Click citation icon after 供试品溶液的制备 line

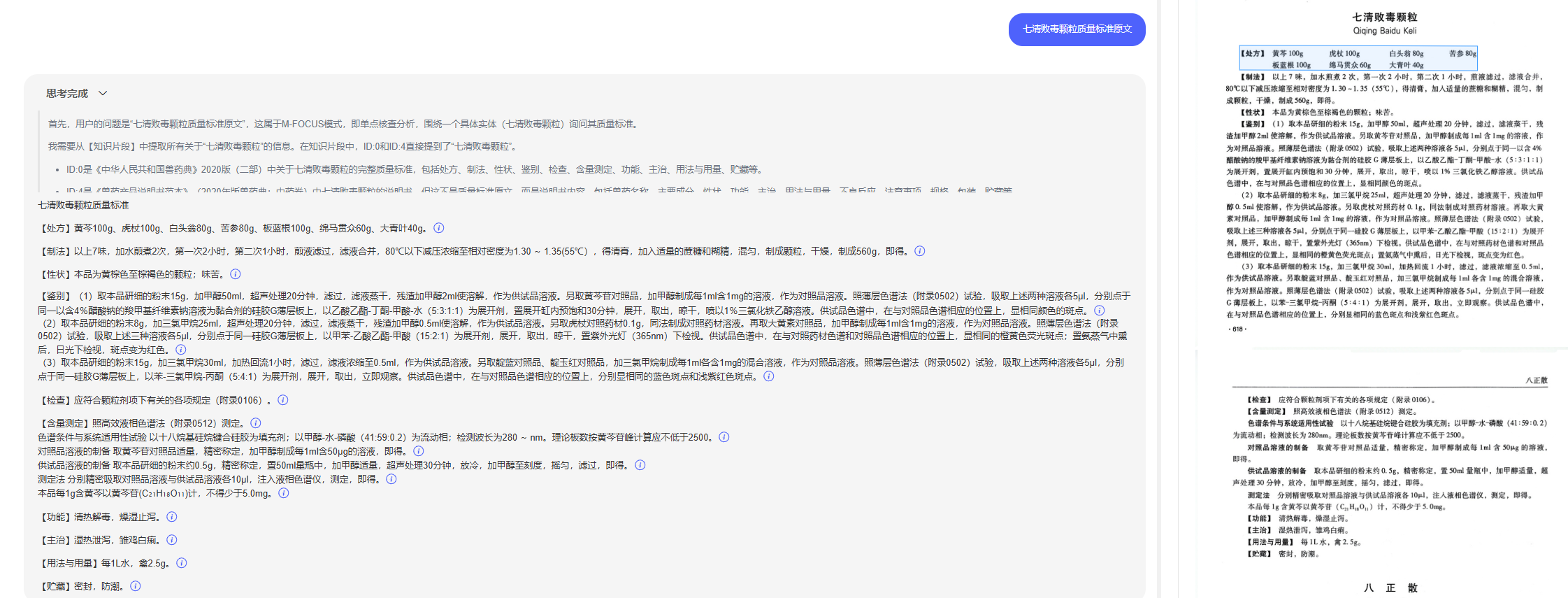click(640, 465)
